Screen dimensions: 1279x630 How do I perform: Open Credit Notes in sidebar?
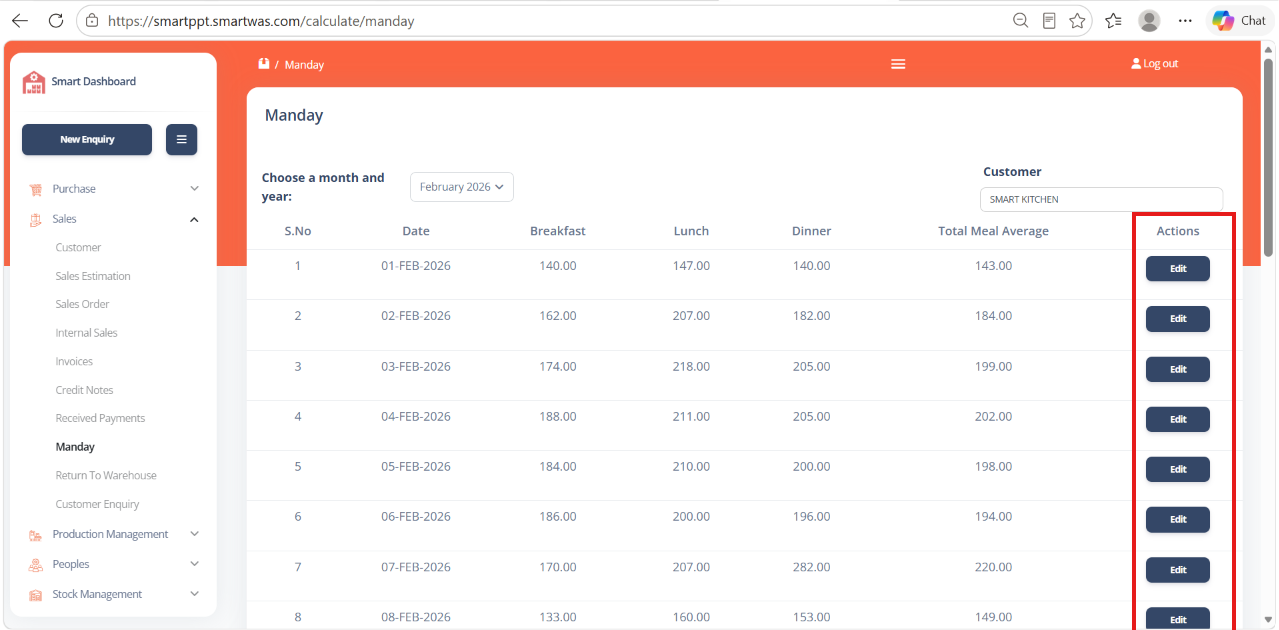(x=84, y=390)
